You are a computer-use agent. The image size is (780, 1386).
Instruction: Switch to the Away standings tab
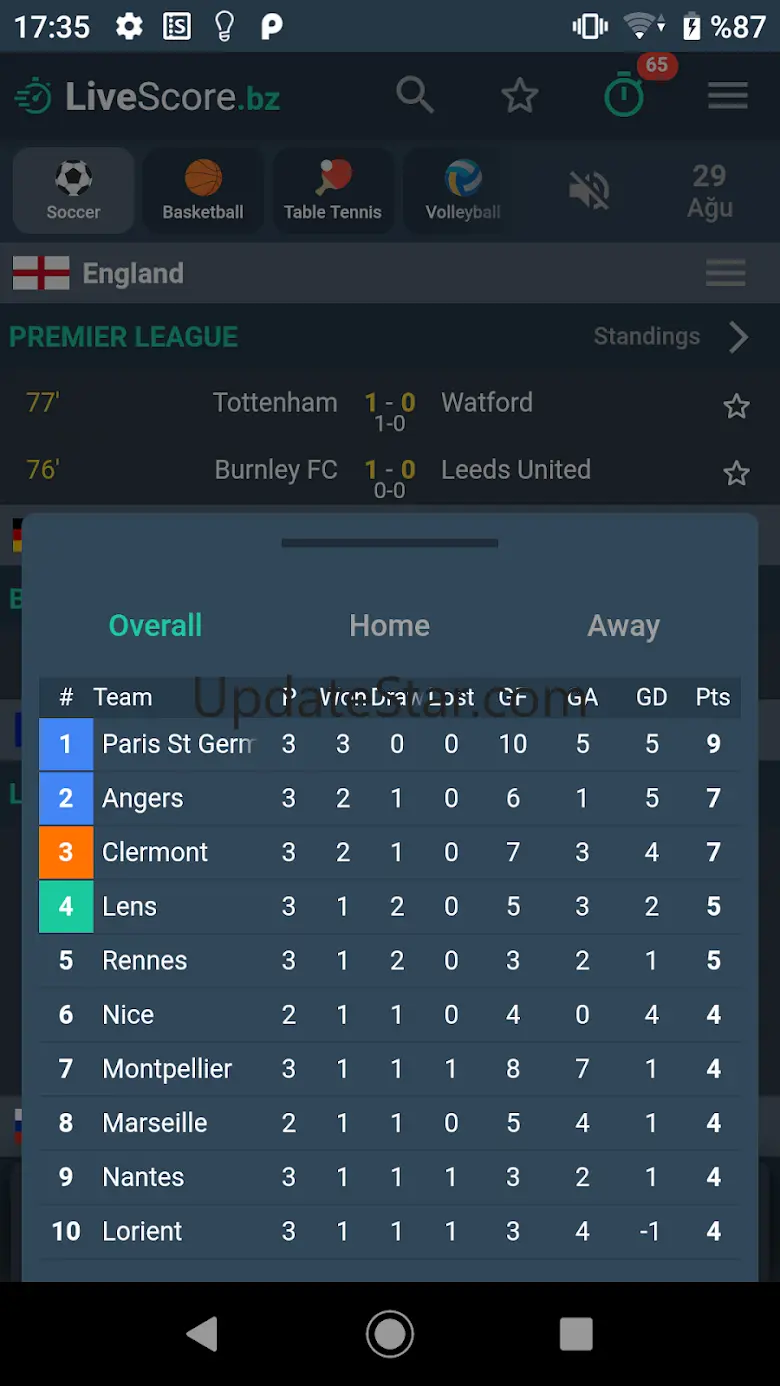tap(623, 626)
